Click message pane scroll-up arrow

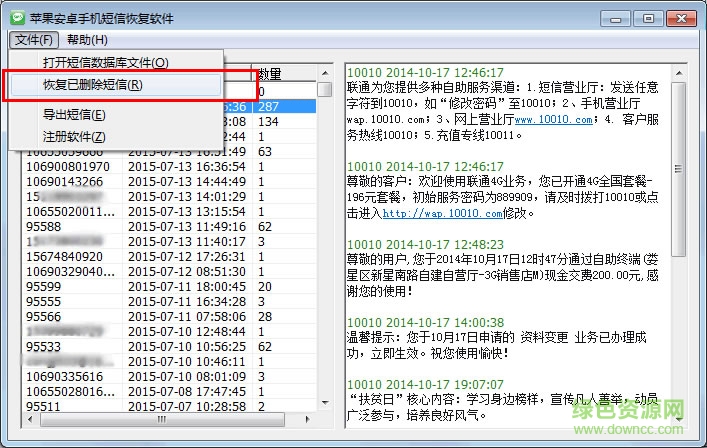click(679, 73)
